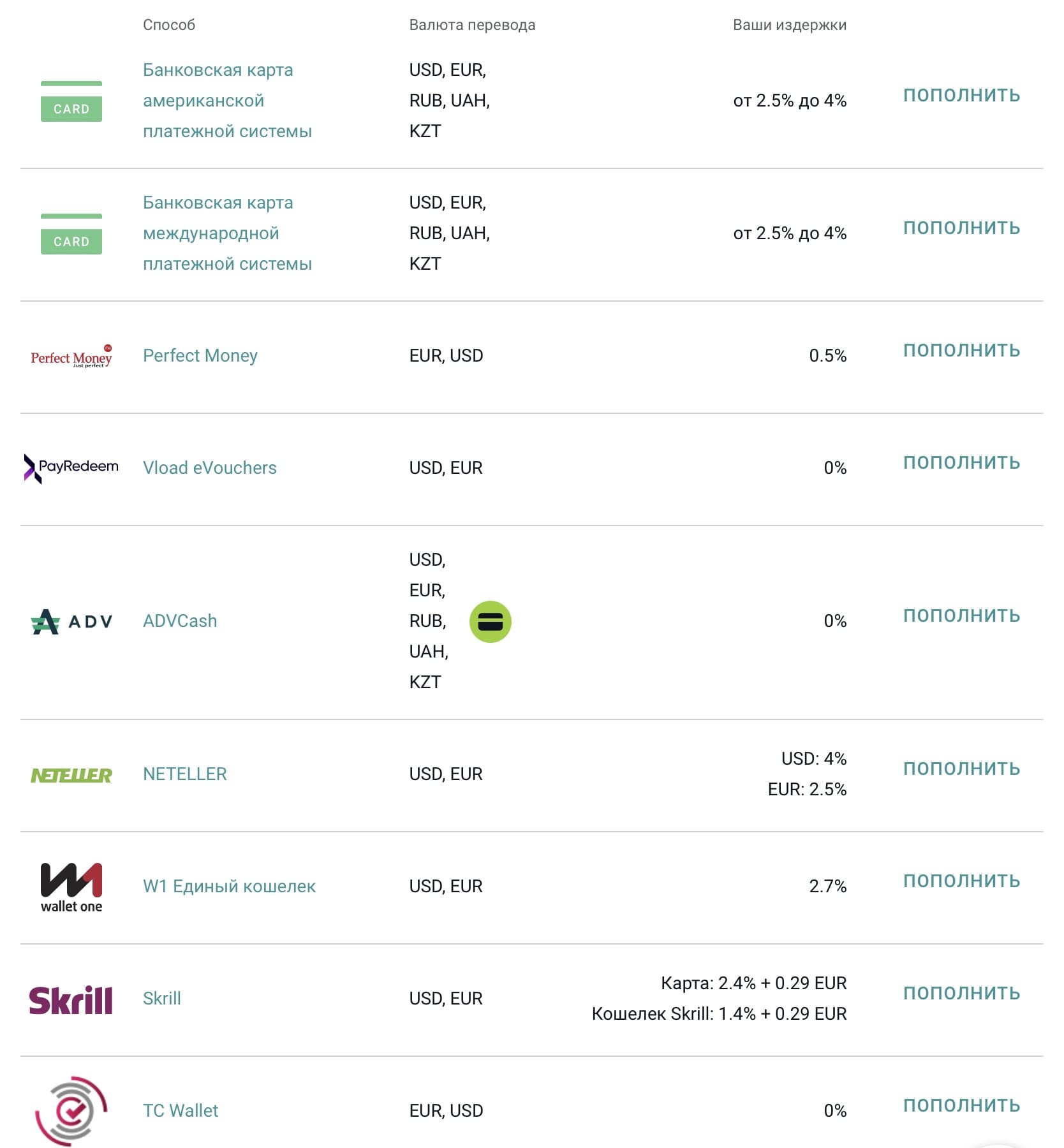The height and width of the screenshot is (1148, 1064).
Task: Click the Perfect Money logo
Action: tap(71, 357)
